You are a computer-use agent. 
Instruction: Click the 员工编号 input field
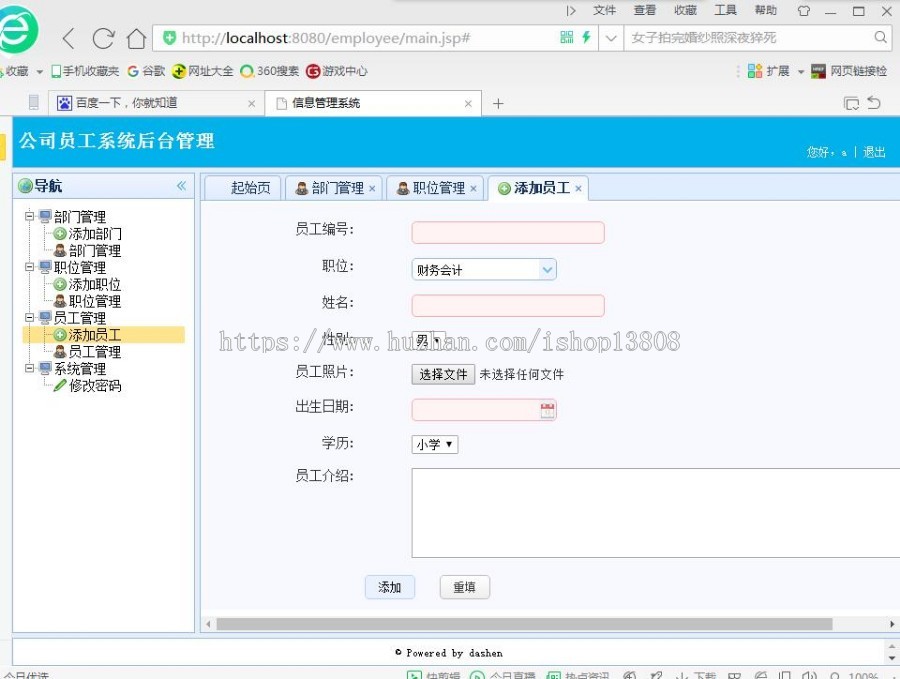508,232
